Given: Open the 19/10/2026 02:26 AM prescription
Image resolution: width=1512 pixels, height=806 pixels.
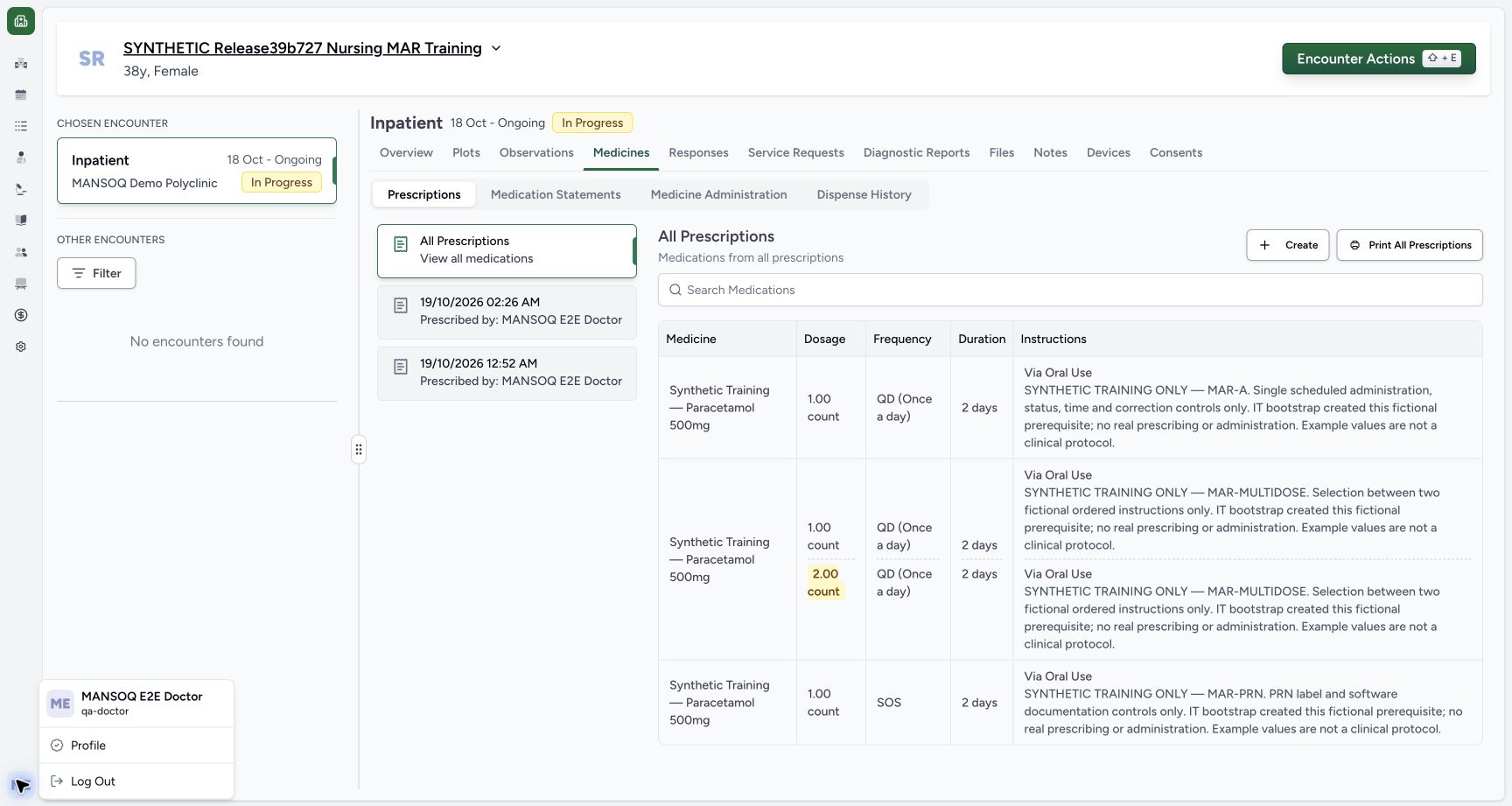Looking at the screenshot, I should tap(507, 312).
